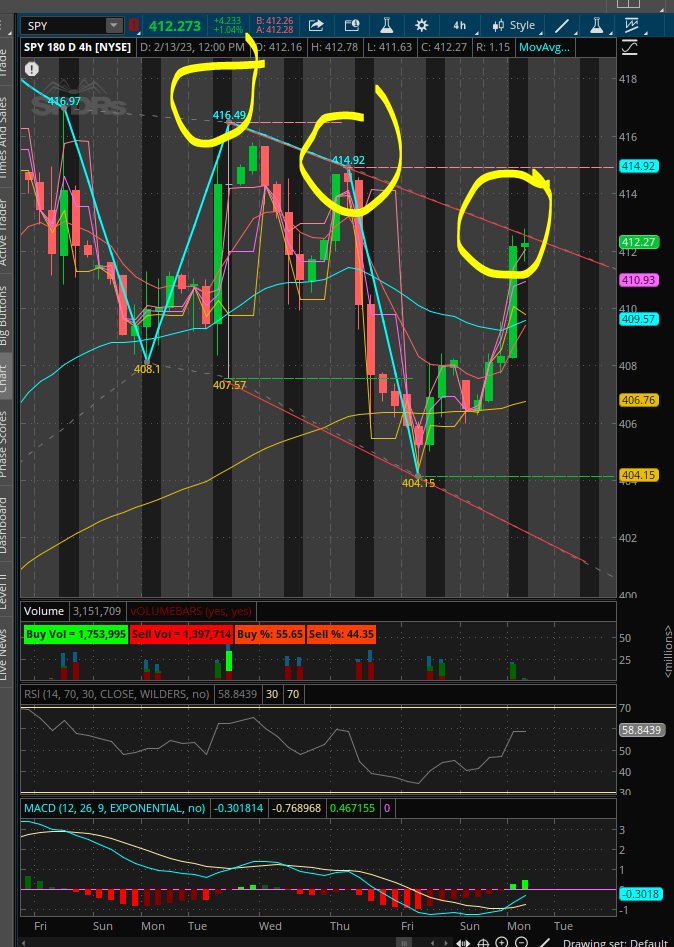Click the Volume study label
674x947 pixels.
pos(43,611)
